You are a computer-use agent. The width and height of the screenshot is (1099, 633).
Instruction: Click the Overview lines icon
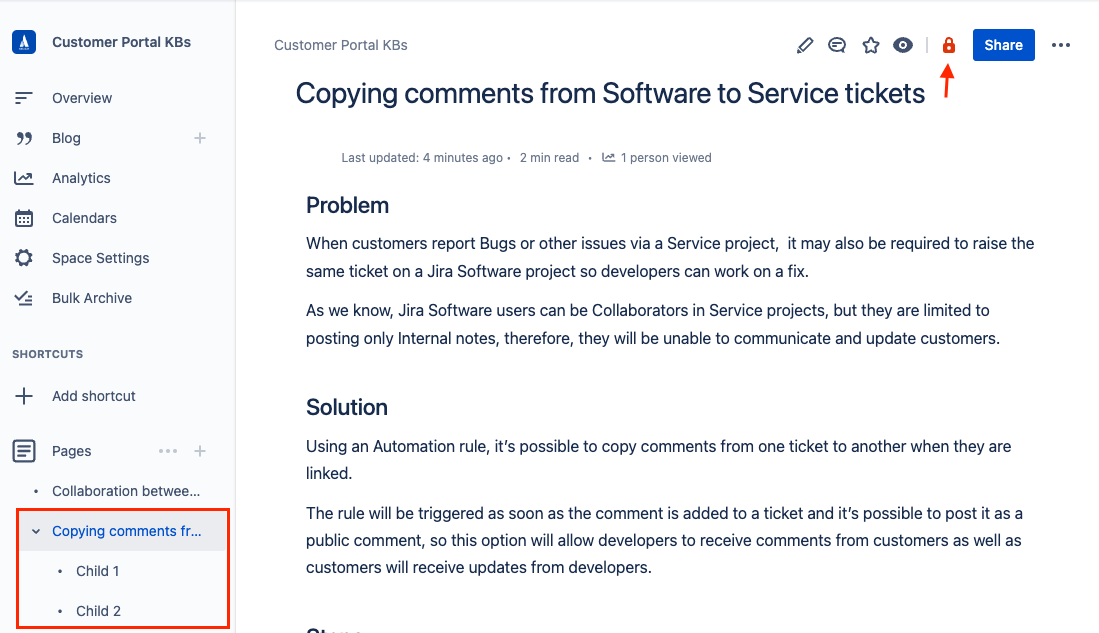click(x=24, y=98)
